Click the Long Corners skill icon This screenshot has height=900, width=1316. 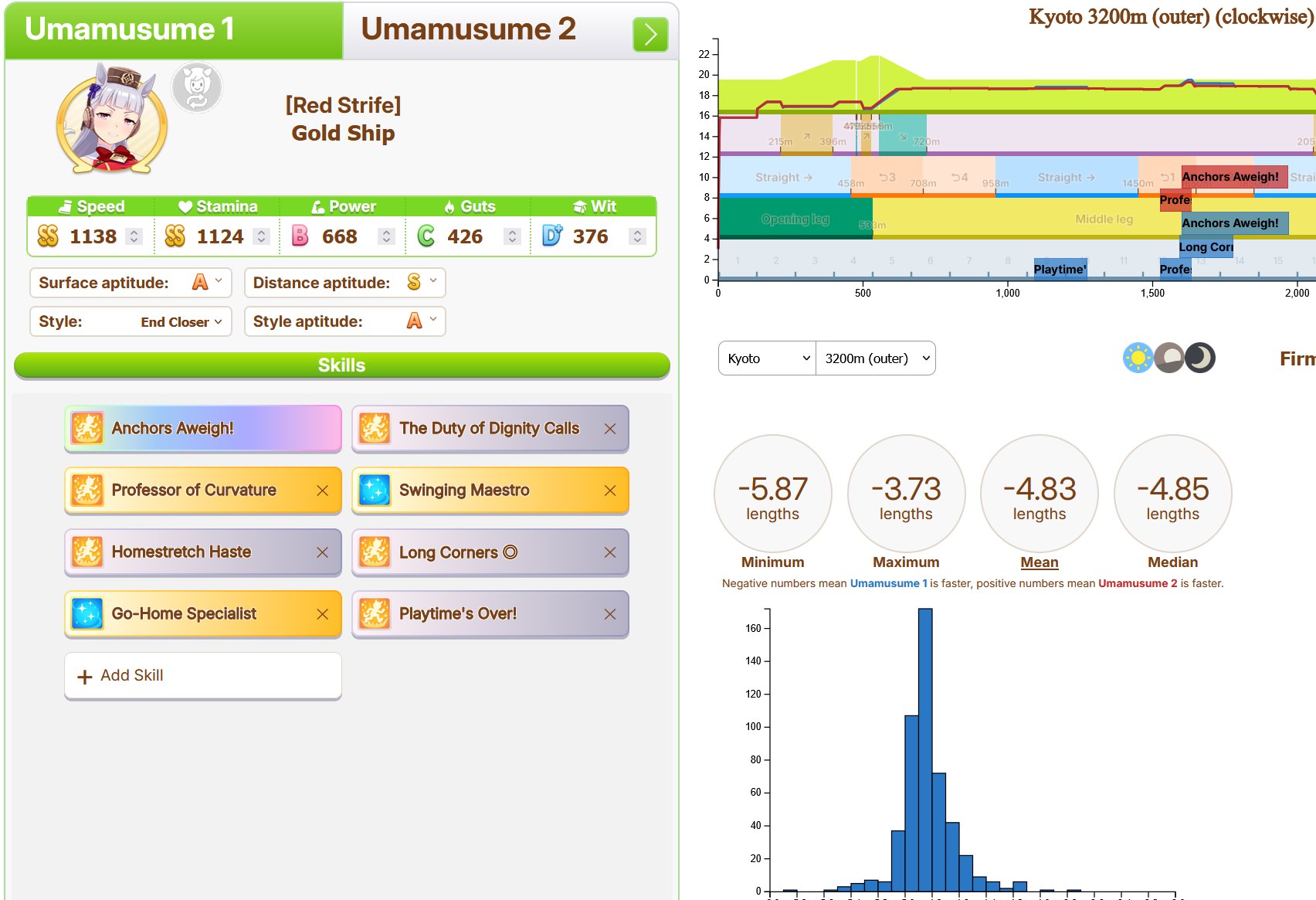pos(375,552)
